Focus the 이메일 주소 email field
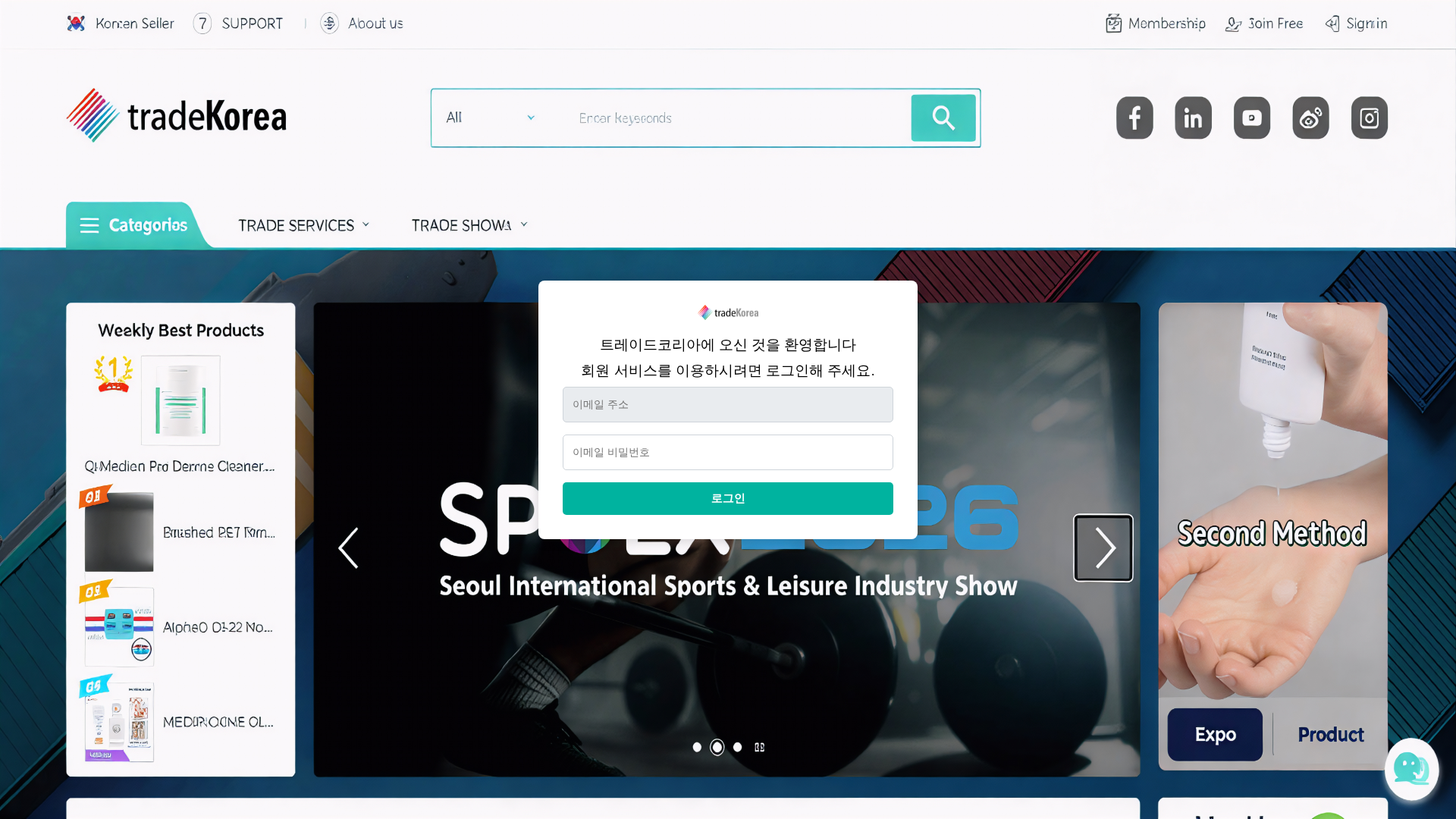The image size is (1456, 819). tap(727, 404)
